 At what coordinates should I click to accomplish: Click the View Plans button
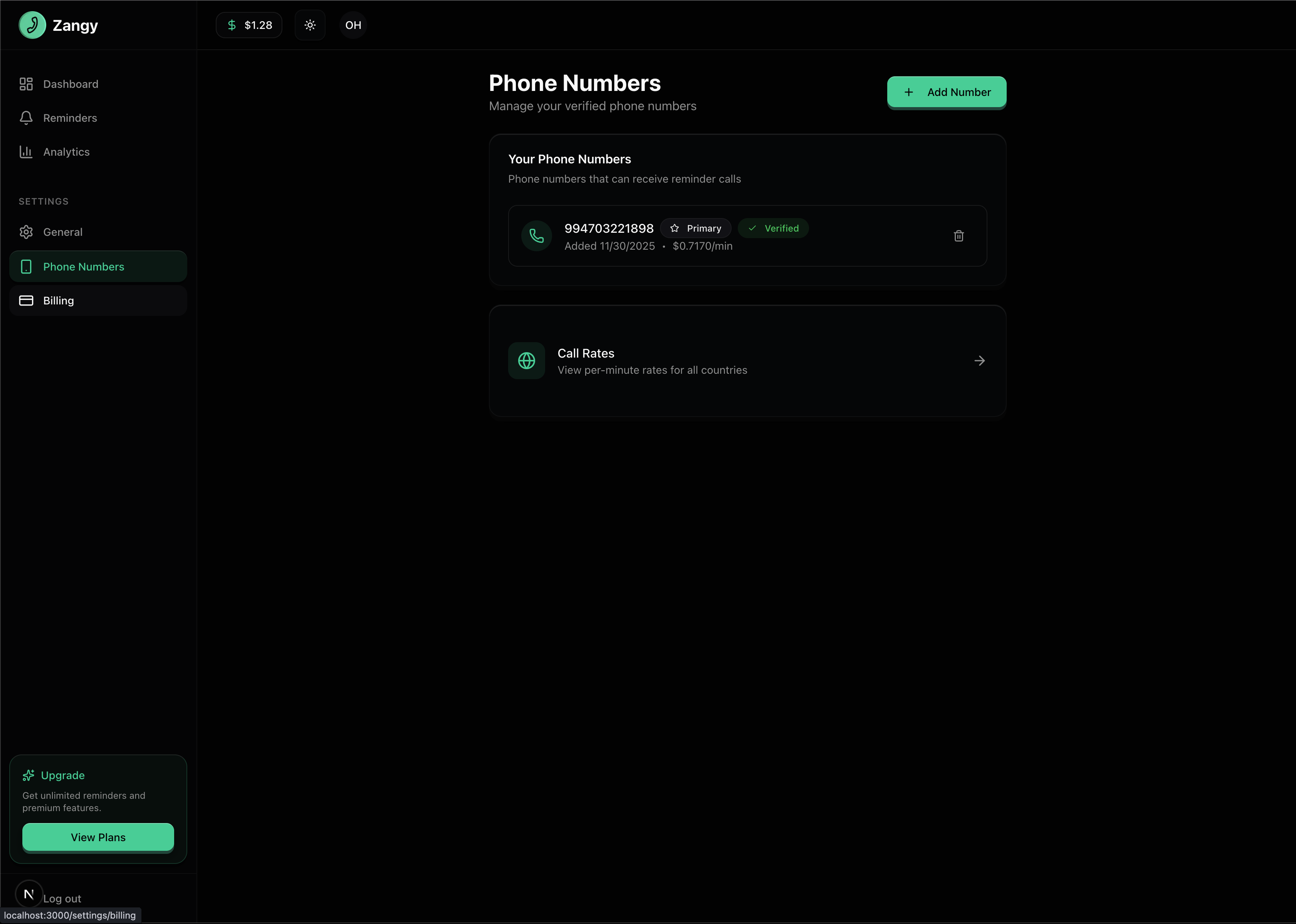(98, 837)
